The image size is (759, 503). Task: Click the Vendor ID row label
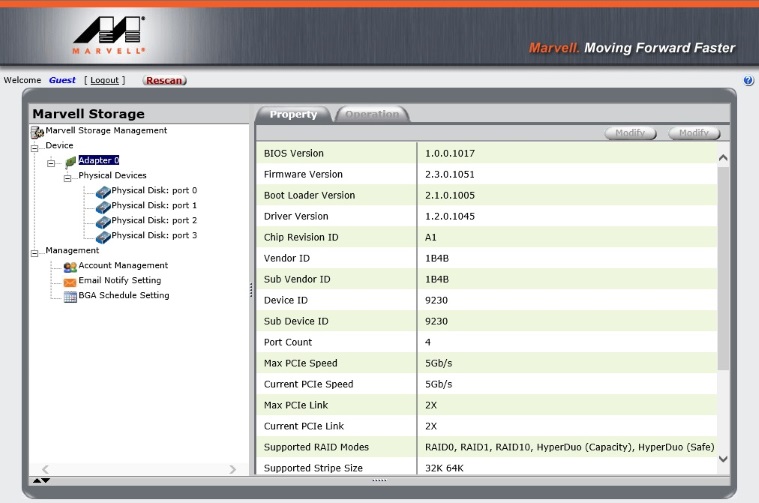click(x=287, y=259)
